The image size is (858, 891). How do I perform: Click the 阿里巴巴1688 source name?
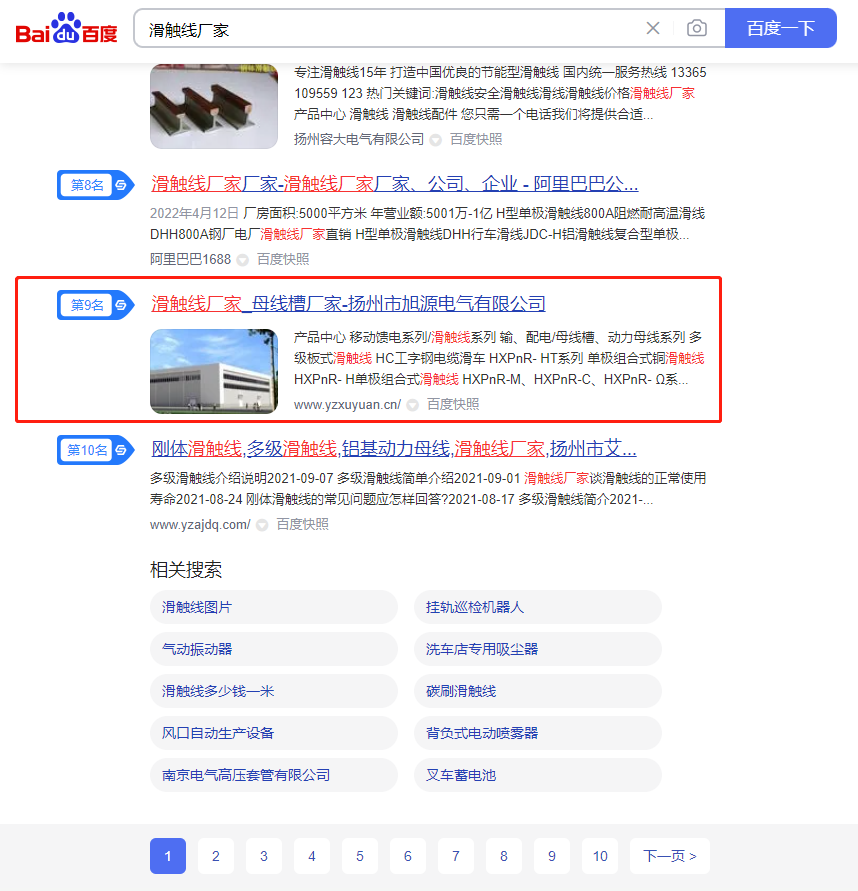(190, 260)
